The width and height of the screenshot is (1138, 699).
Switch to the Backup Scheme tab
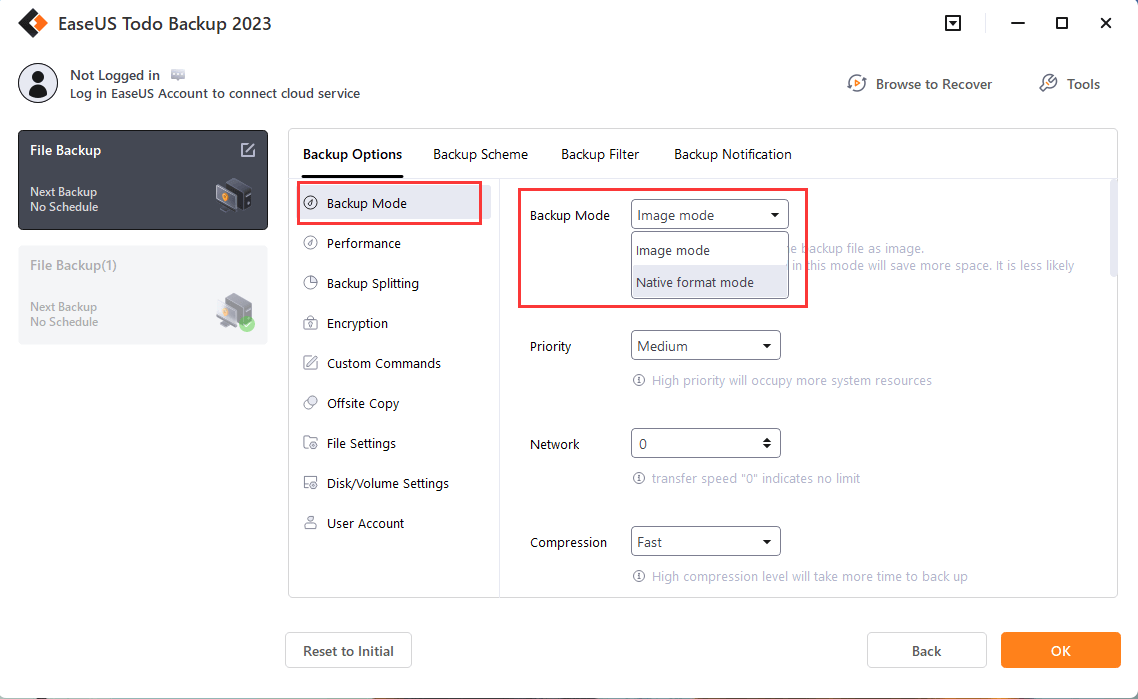click(480, 154)
